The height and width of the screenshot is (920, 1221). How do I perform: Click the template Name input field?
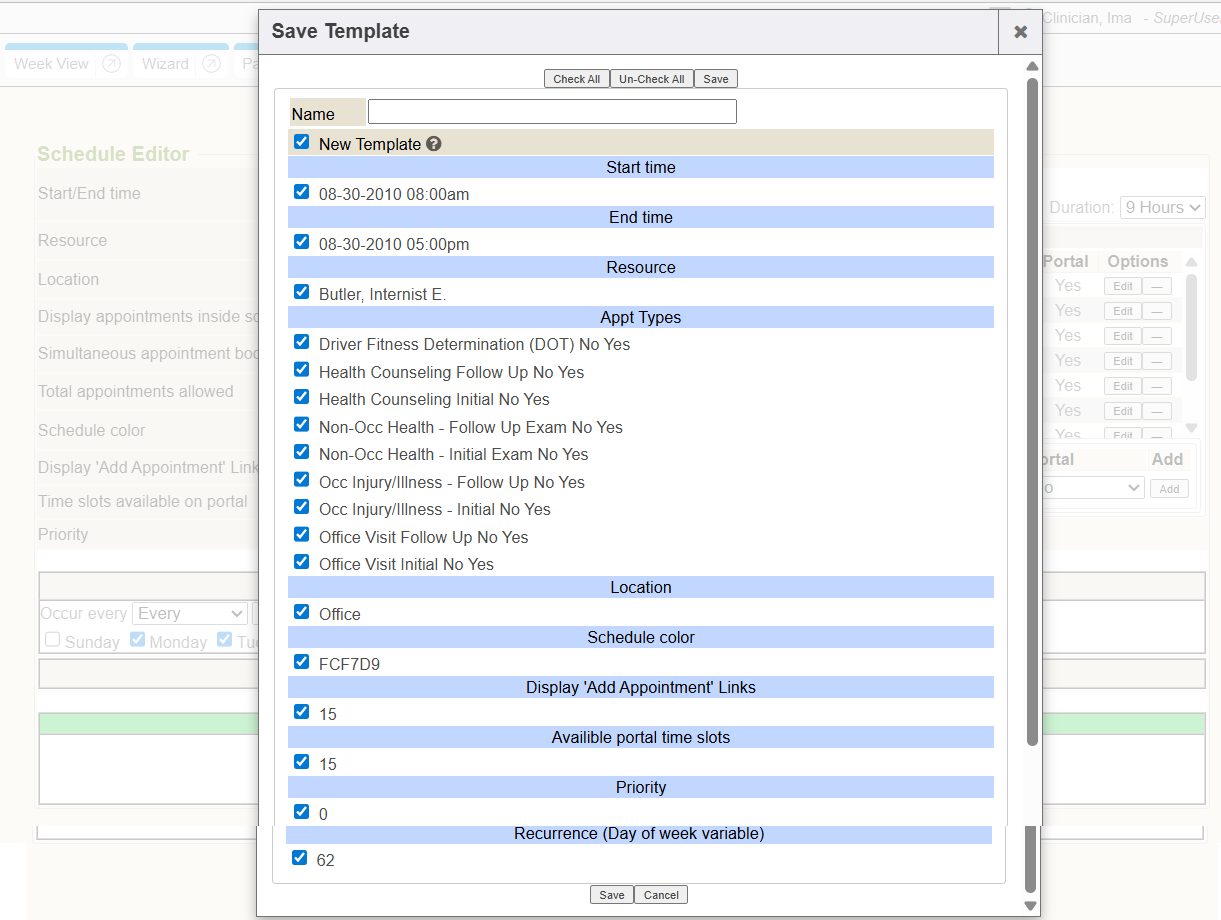tap(552, 112)
